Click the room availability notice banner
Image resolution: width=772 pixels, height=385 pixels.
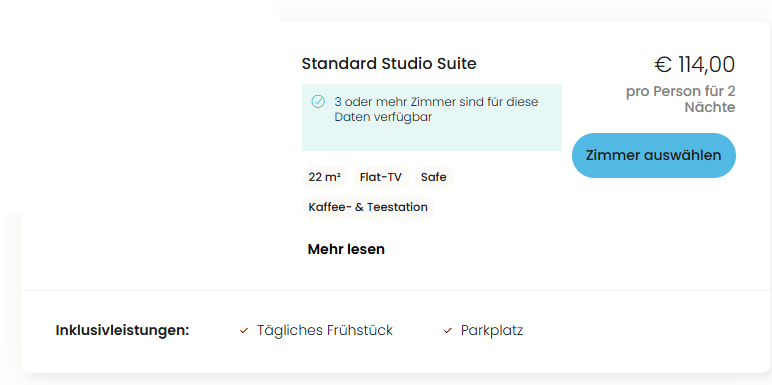click(432, 117)
